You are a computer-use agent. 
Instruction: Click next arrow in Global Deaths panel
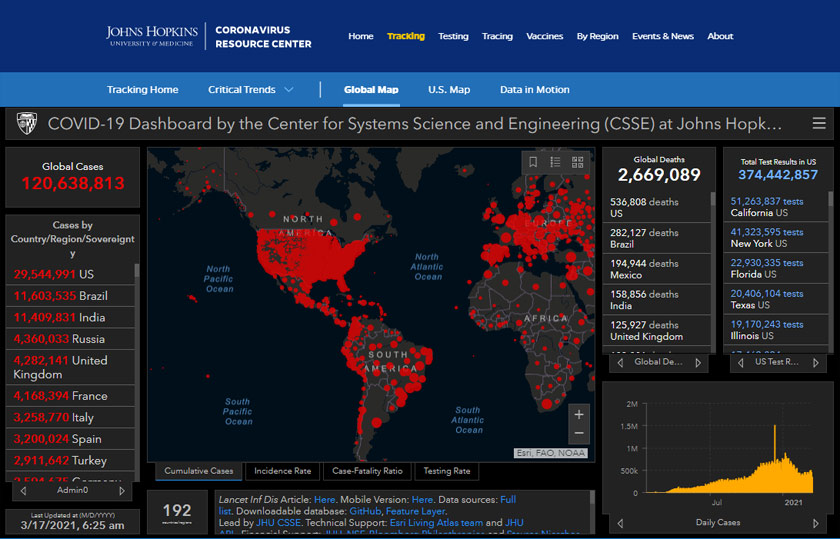(x=698, y=362)
